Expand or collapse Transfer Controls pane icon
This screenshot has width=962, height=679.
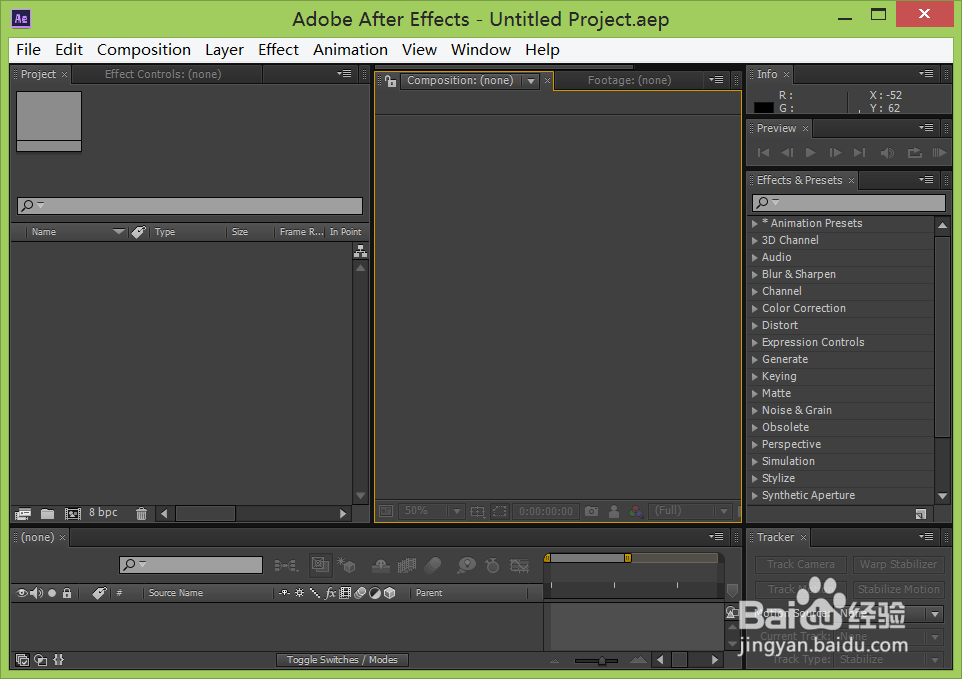coord(40,660)
